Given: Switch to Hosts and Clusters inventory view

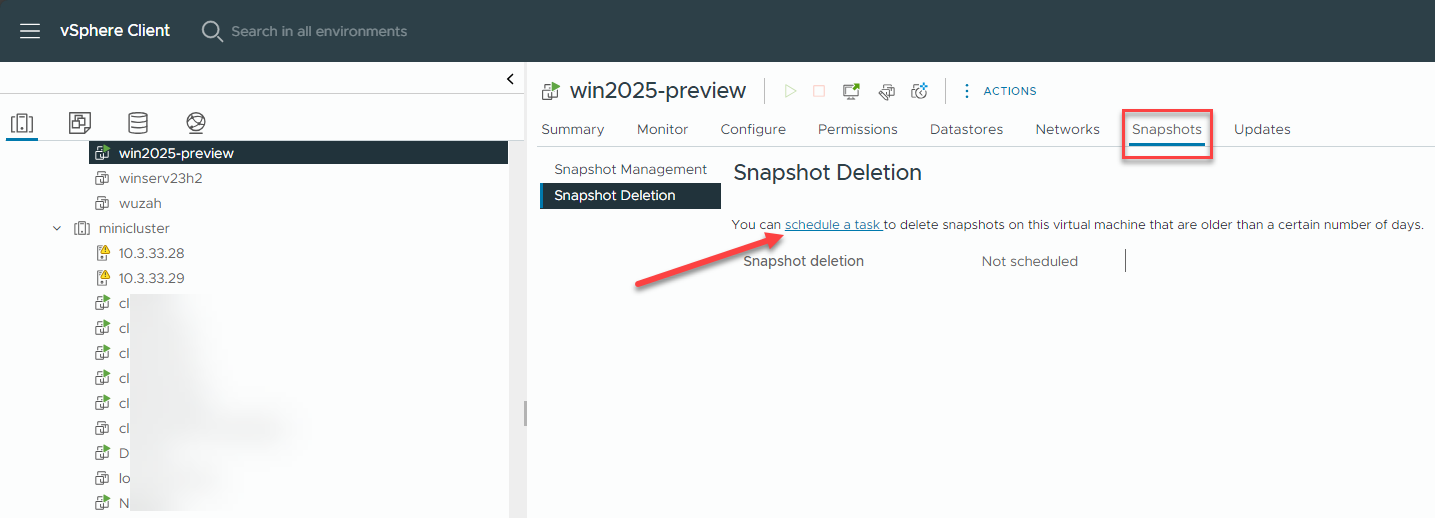Looking at the screenshot, I should (22, 123).
